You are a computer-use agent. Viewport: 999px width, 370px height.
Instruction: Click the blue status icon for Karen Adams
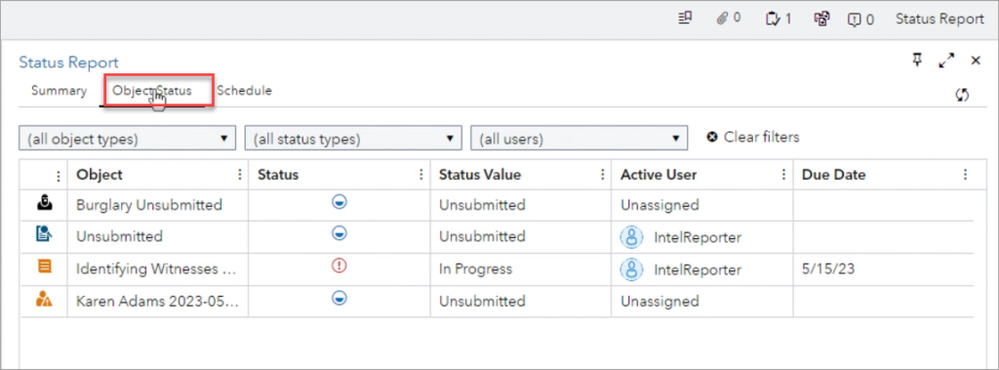point(340,297)
